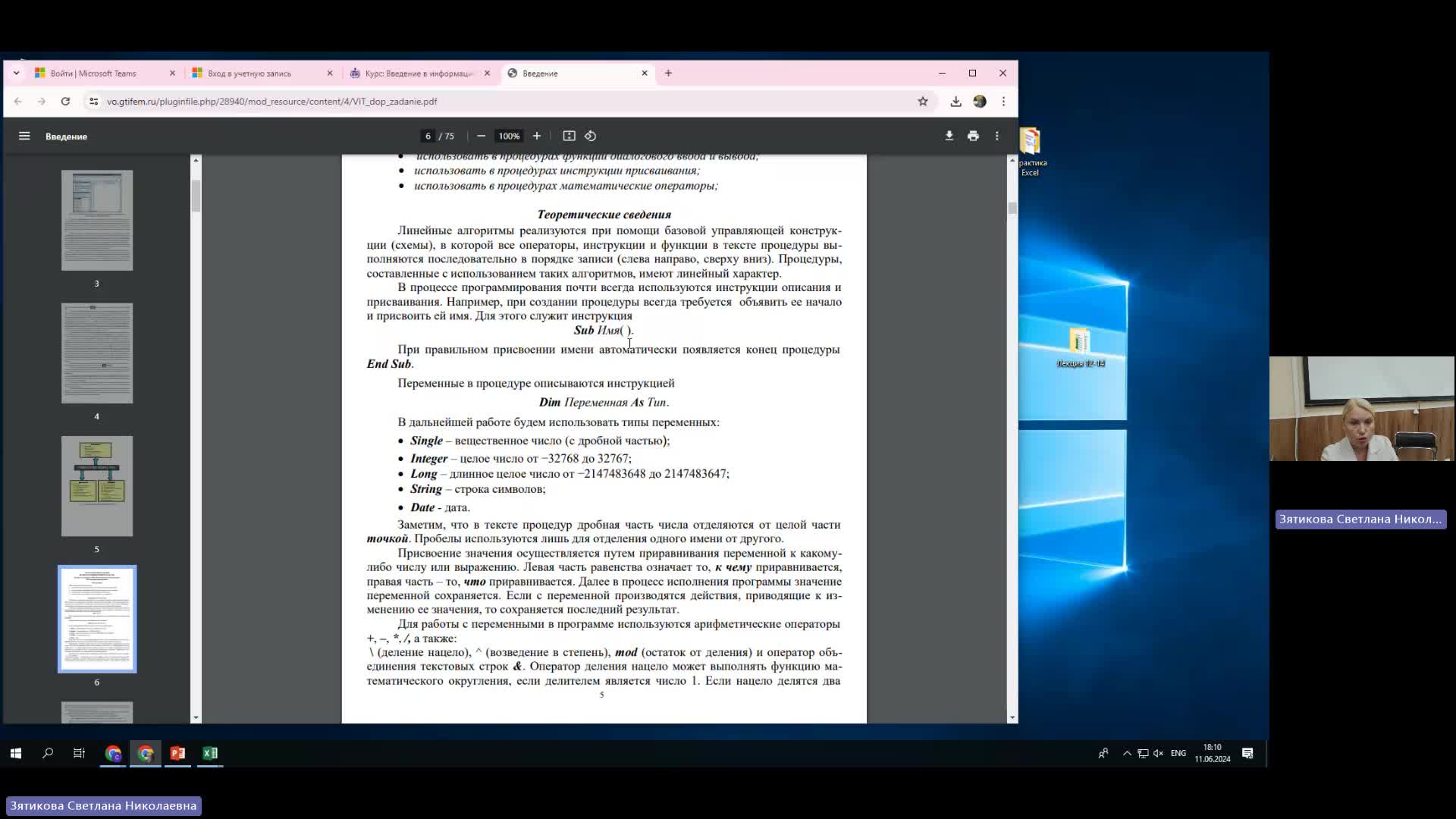Open Excel from the taskbar

[210, 753]
